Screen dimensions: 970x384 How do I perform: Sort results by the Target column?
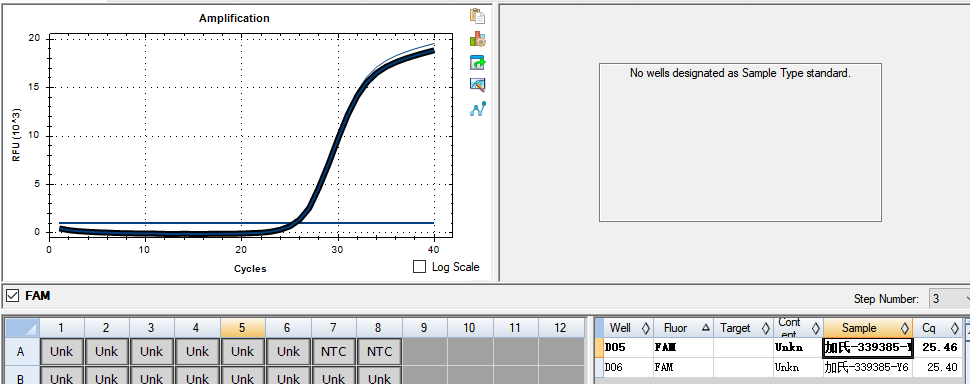(x=742, y=328)
